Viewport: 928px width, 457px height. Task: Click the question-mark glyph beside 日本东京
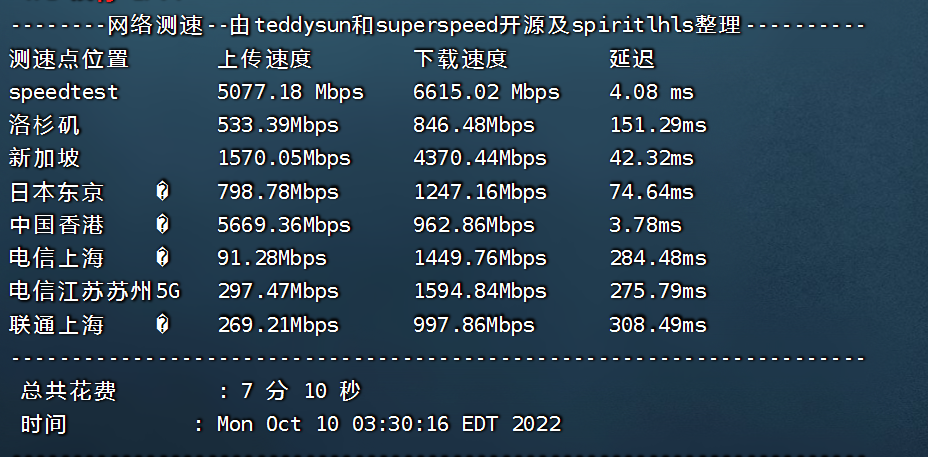pos(163,191)
